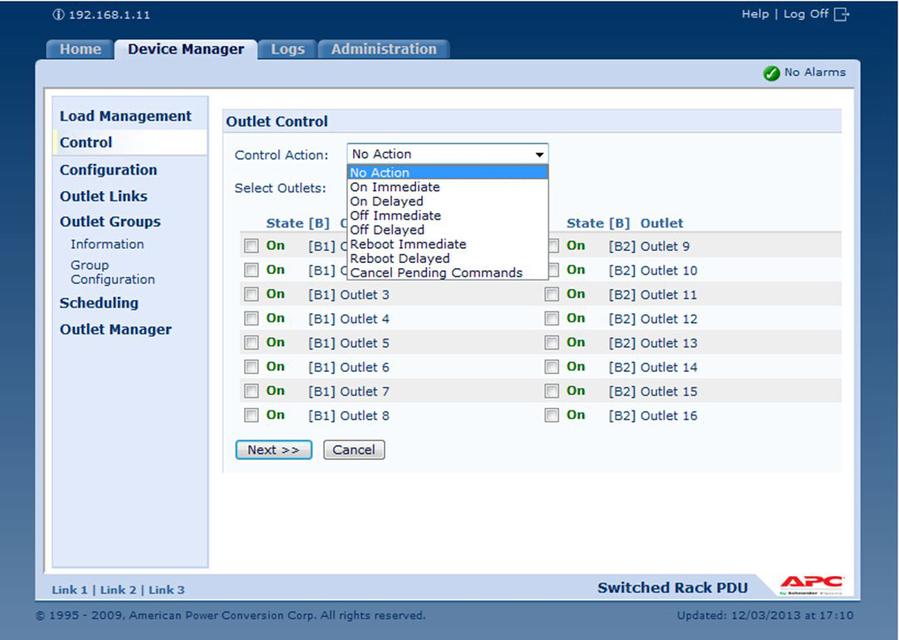
Task: Click the green No Alarms status icon
Action: pos(771,73)
